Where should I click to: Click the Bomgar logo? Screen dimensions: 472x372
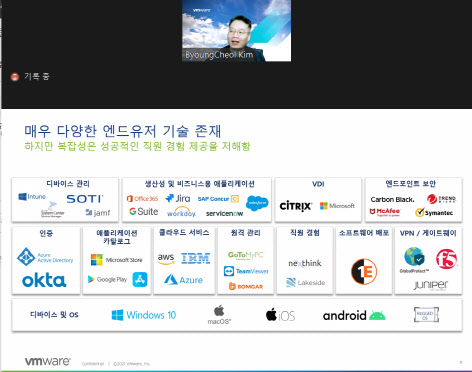[246, 286]
